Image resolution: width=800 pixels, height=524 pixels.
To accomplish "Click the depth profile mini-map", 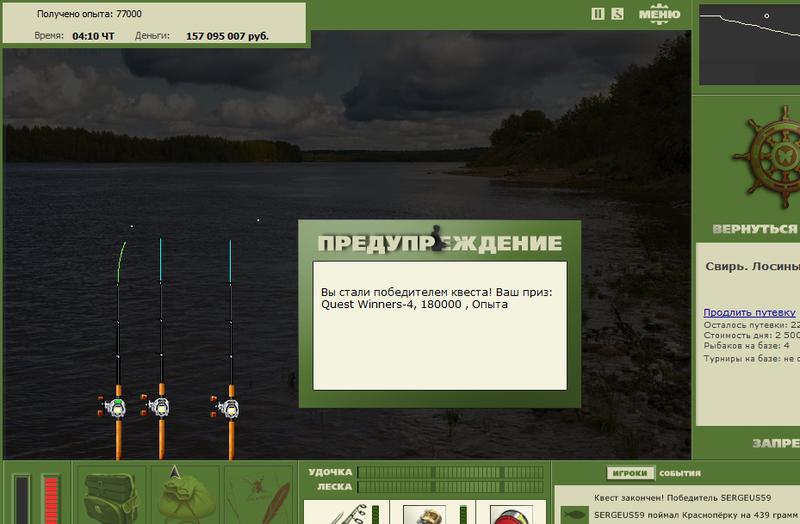I will point(749,45).
